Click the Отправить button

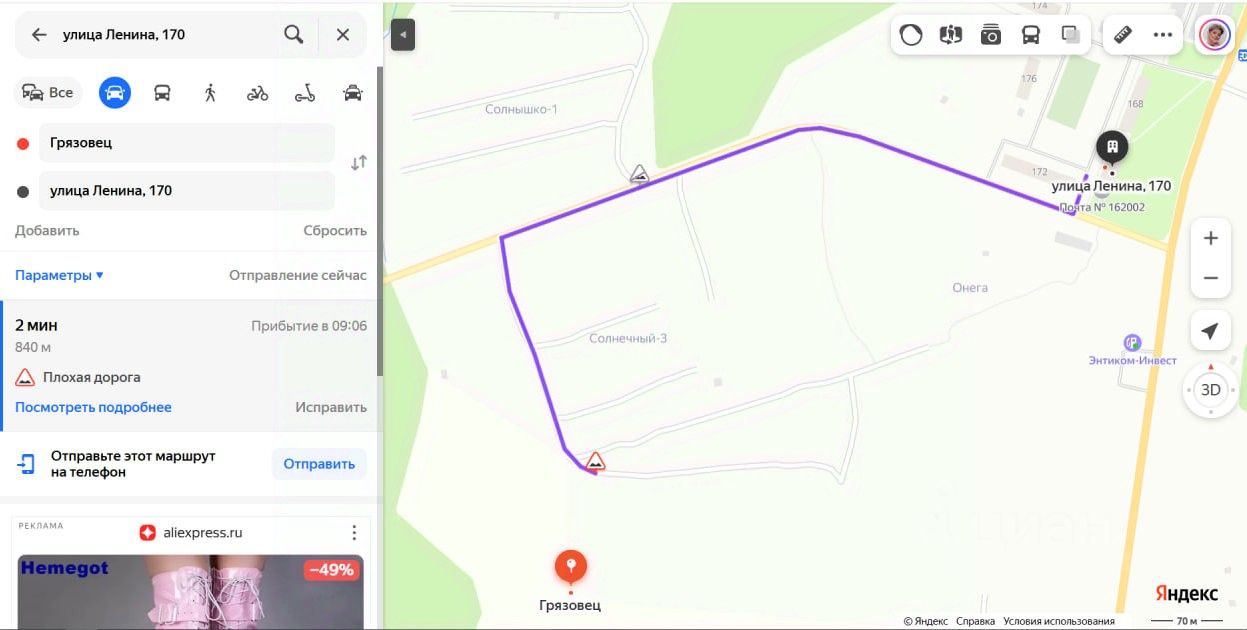click(319, 464)
